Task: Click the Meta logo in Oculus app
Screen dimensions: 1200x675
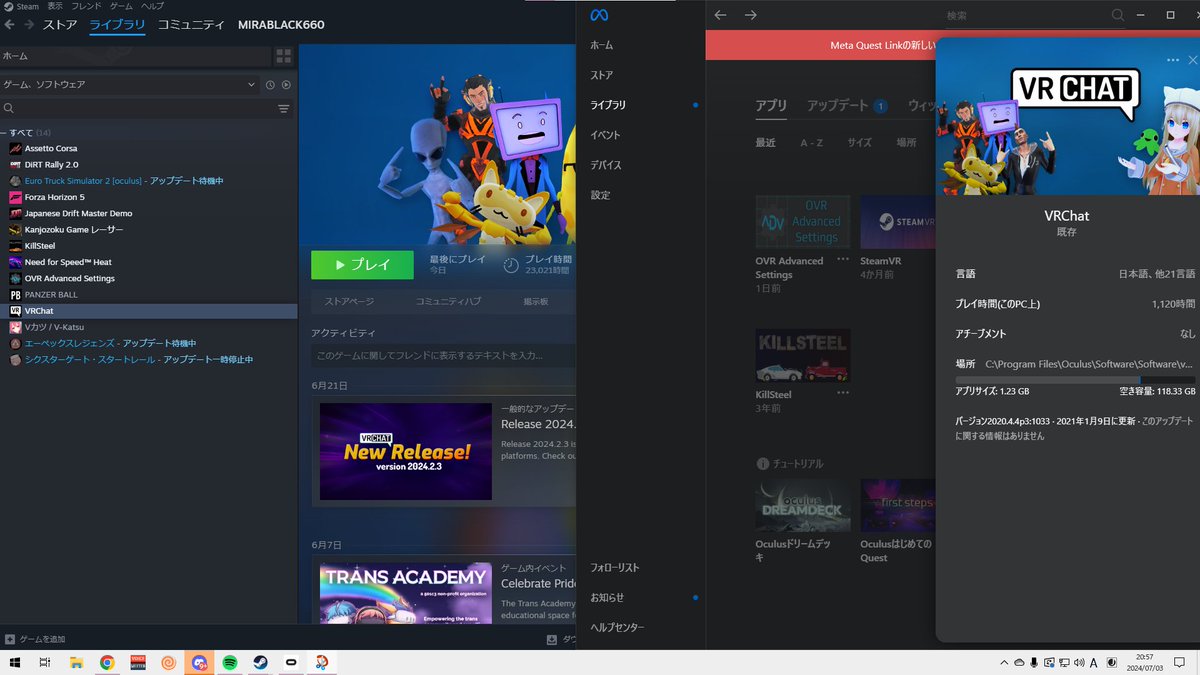Action: 599,15
